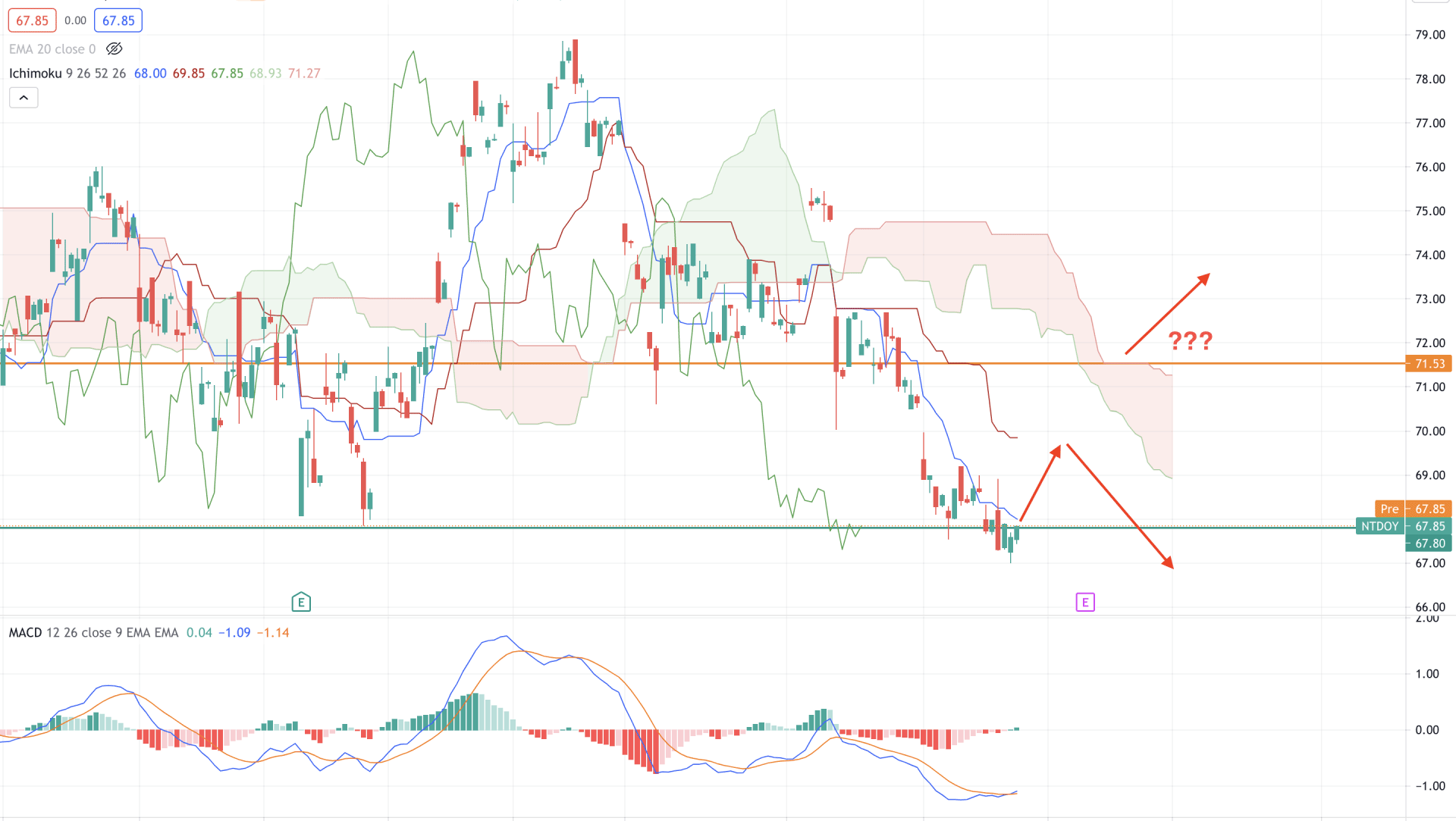
Task: Collapse the indicator legend with the chevron
Action: pos(24,98)
